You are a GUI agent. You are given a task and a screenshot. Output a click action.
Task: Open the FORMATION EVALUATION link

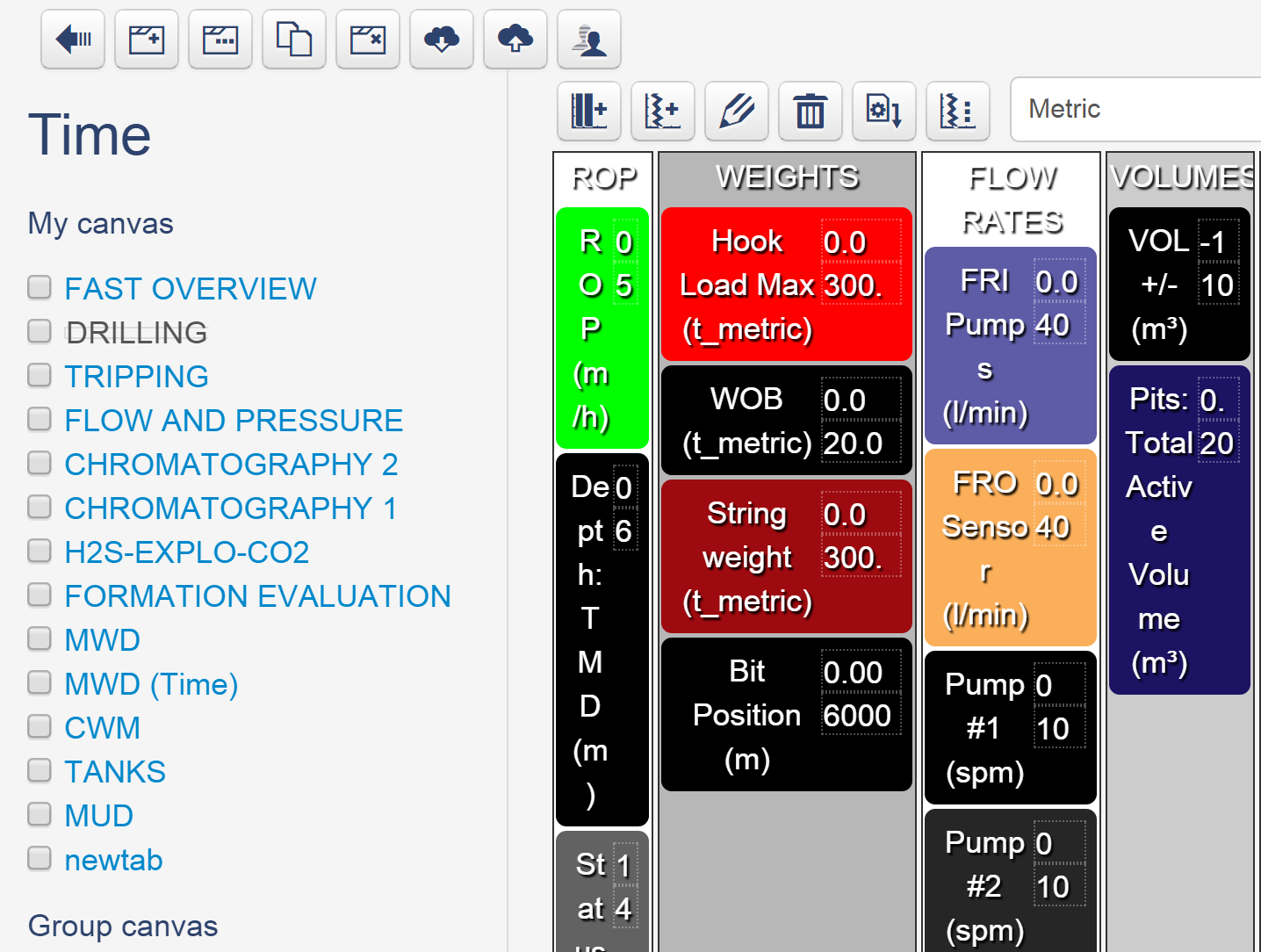pos(257,595)
